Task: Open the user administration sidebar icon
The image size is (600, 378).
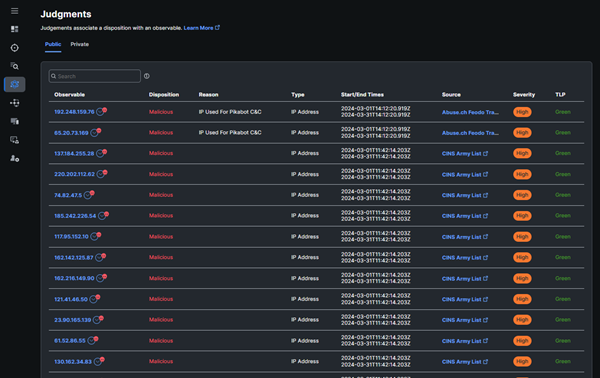Action: [x=15, y=158]
